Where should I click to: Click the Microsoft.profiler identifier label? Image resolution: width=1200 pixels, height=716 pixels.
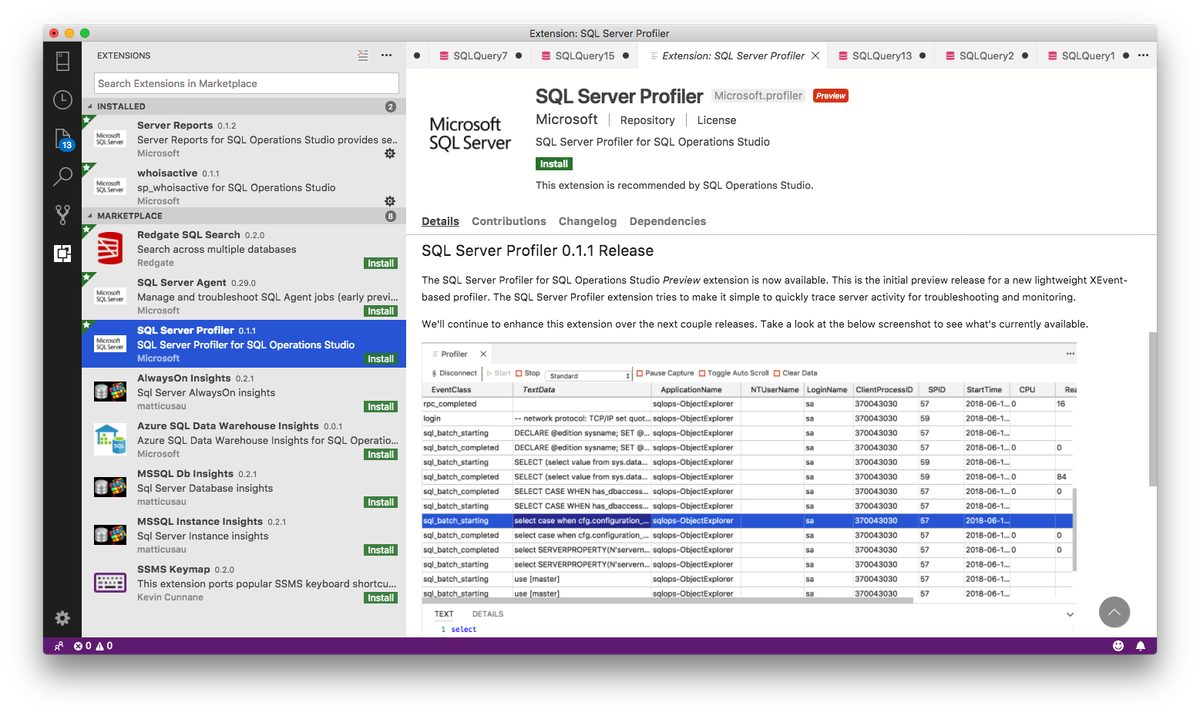(x=758, y=96)
